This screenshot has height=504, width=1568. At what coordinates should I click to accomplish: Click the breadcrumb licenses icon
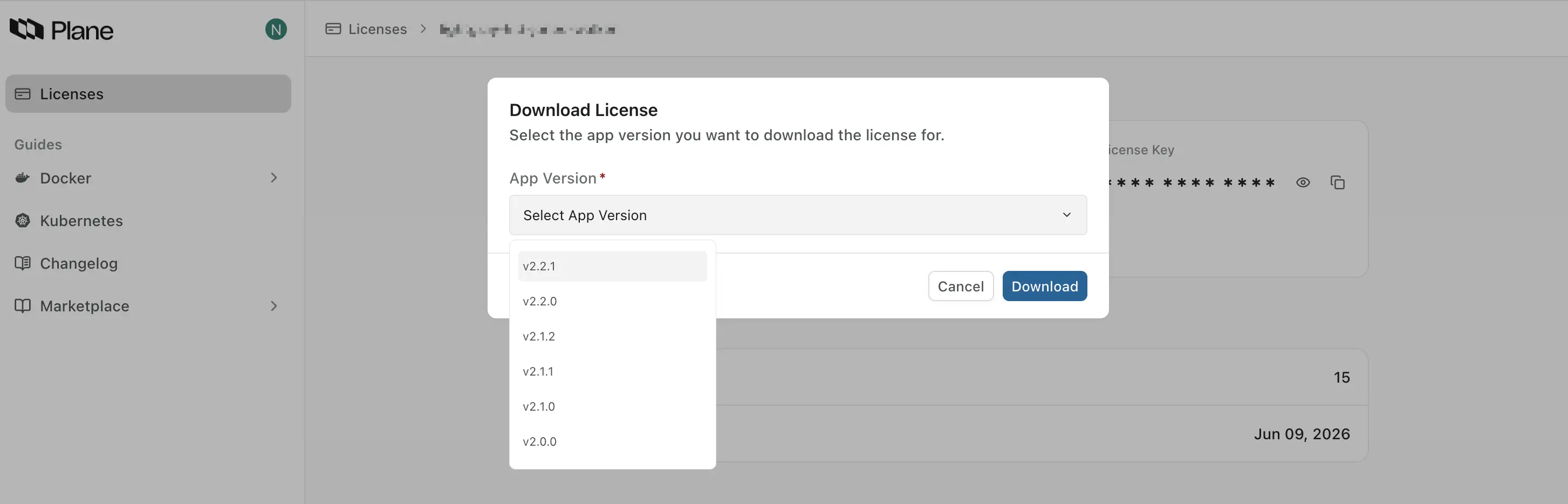333,29
